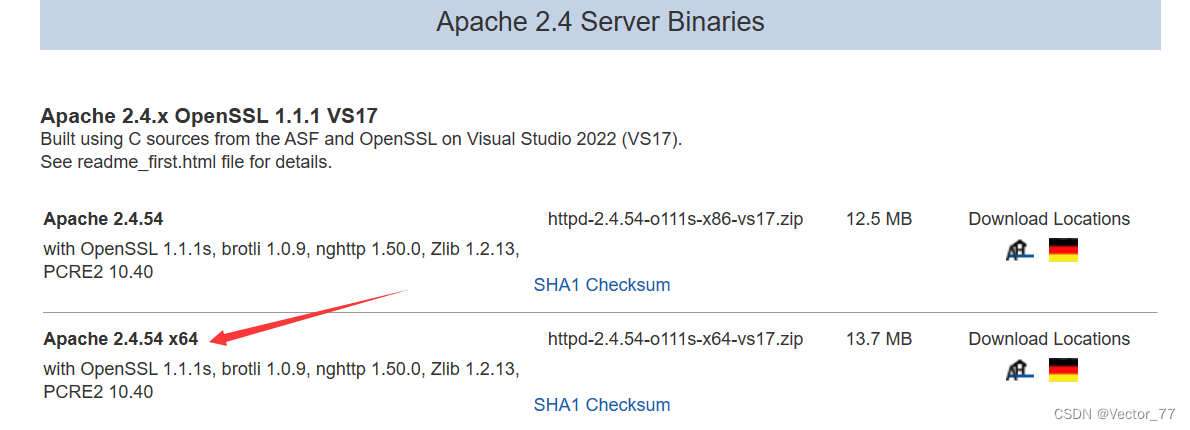Click Apache Lounge download icon for x86 zip
The width and height of the screenshot is (1190, 430).
pyautogui.click(x=1019, y=250)
